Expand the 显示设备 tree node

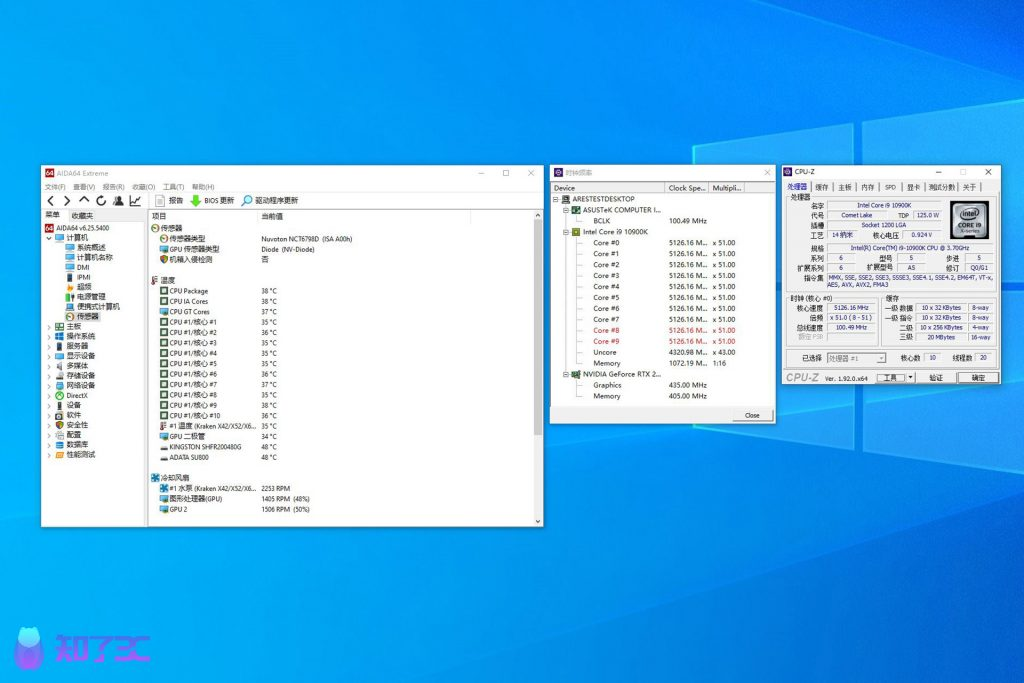pos(49,356)
